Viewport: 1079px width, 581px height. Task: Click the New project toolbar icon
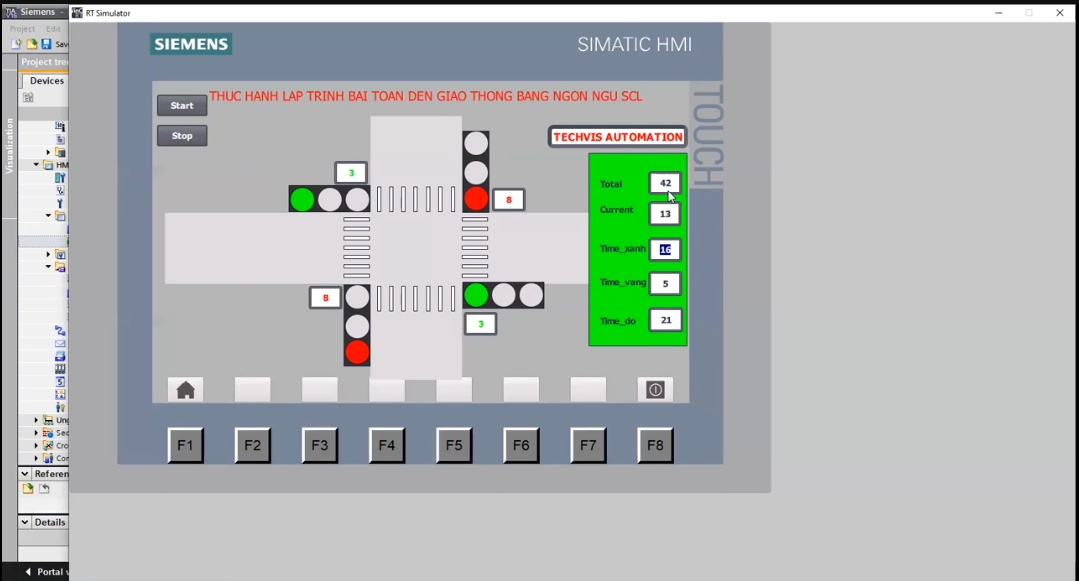[16, 44]
